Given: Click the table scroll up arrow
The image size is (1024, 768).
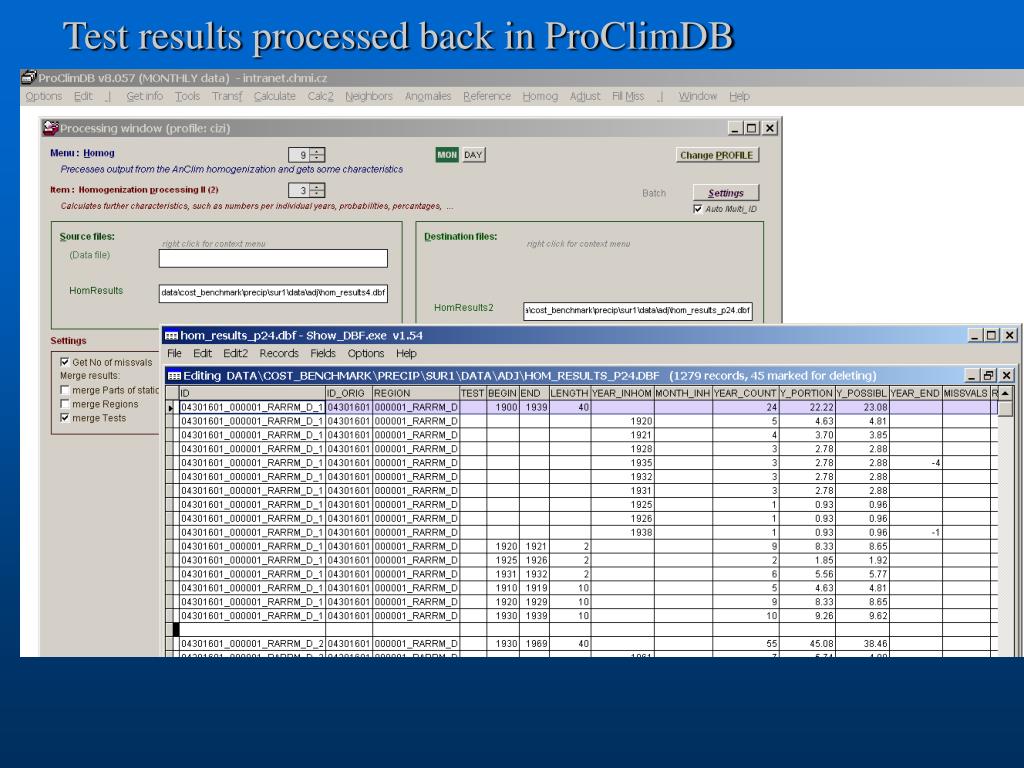Looking at the screenshot, I should pyautogui.click(x=1005, y=393).
